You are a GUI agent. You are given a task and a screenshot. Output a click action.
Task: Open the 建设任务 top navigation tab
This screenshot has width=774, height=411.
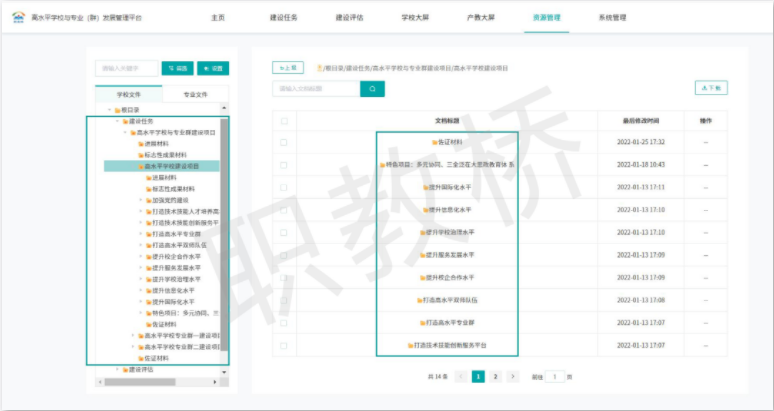click(x=284, y=18)
